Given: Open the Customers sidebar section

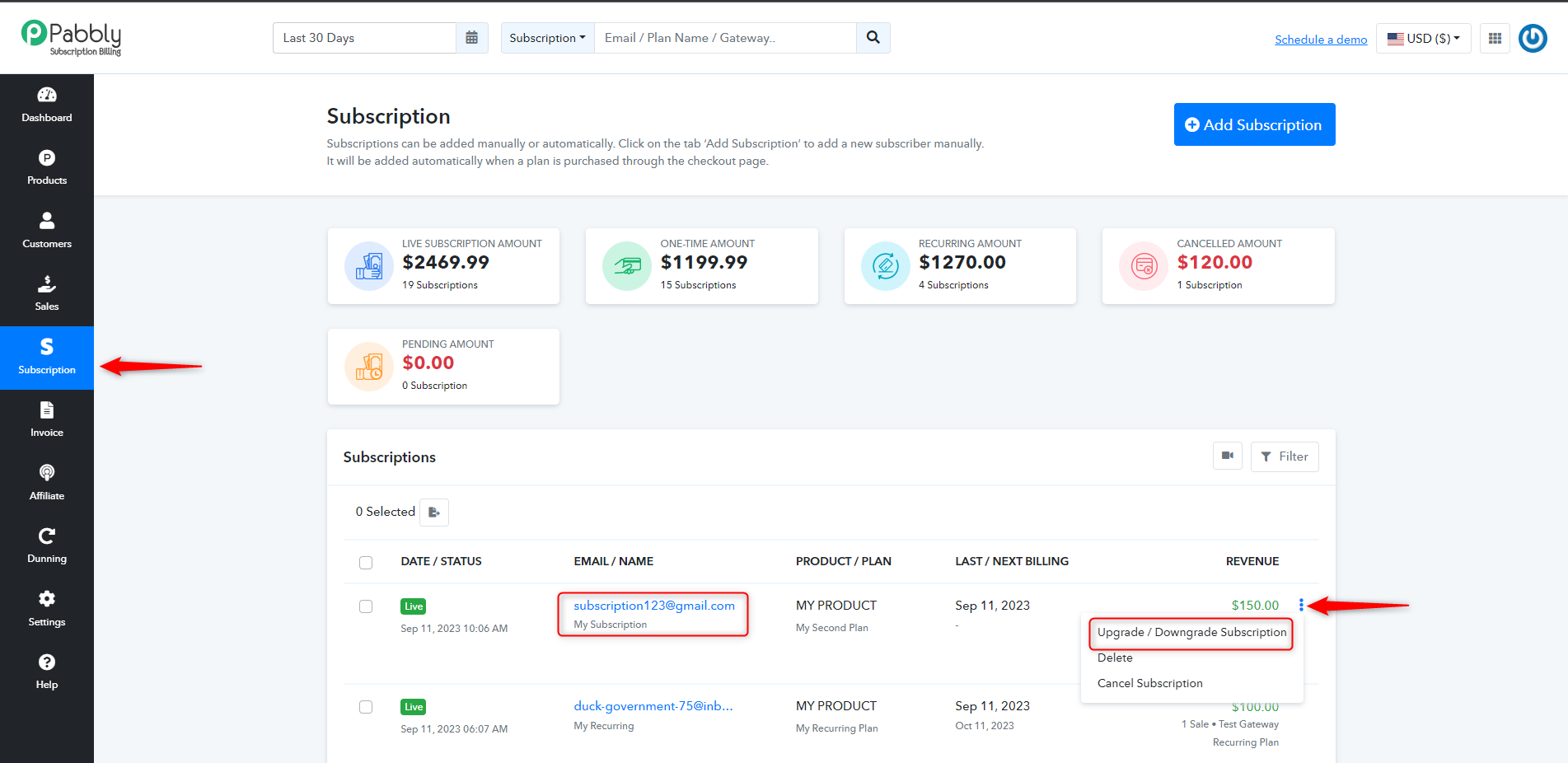Looking at the screenshot, I should pos(47,231).
